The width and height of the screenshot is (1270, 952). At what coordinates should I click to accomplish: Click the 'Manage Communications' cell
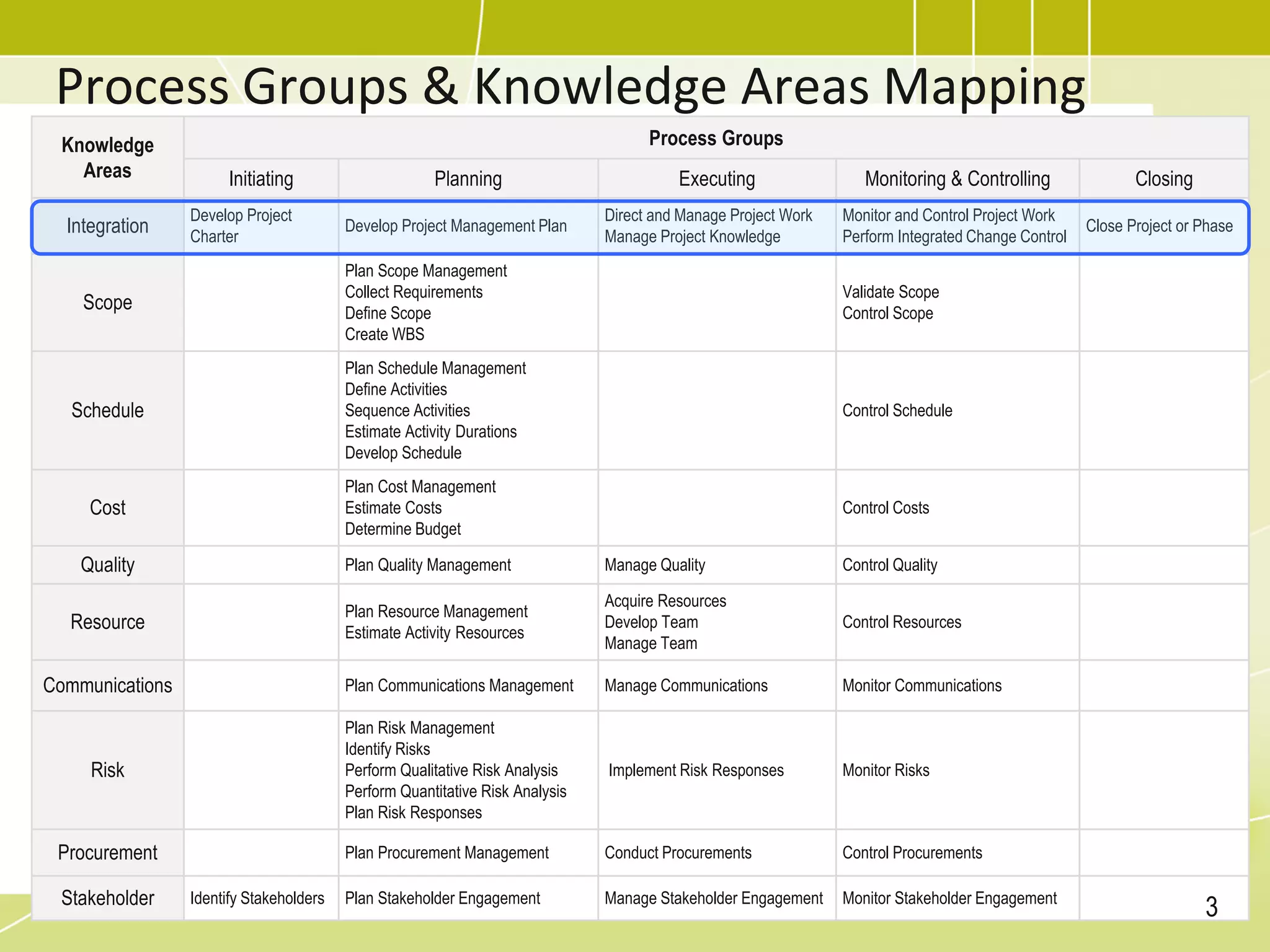click(717, 685)
